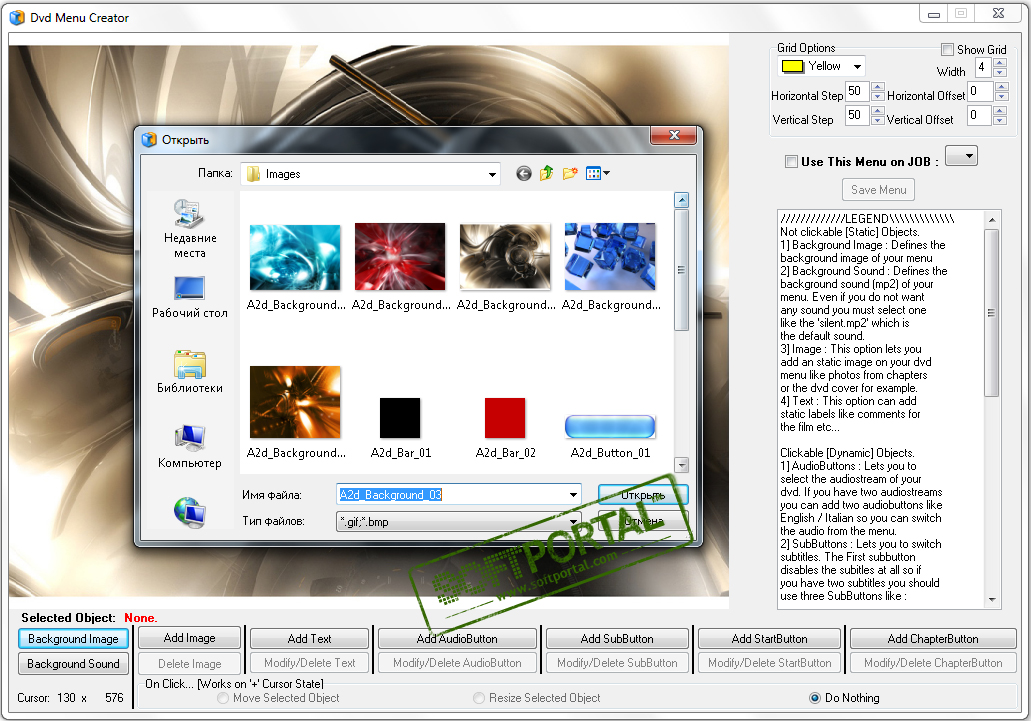The image size is (1031, 721).
Task: Expand the Имя файла dropdown arrow
Action: [573, 495]
